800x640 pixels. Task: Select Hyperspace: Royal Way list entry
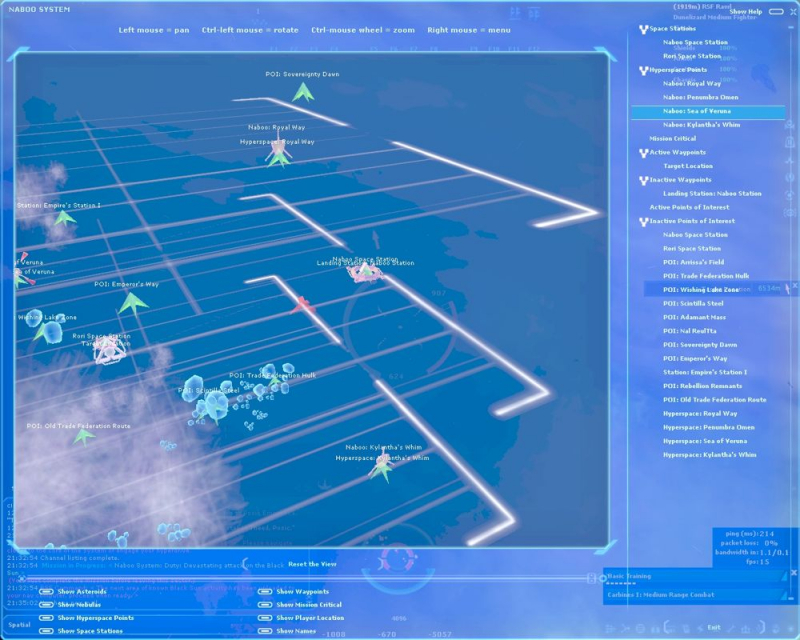point(700,414)
